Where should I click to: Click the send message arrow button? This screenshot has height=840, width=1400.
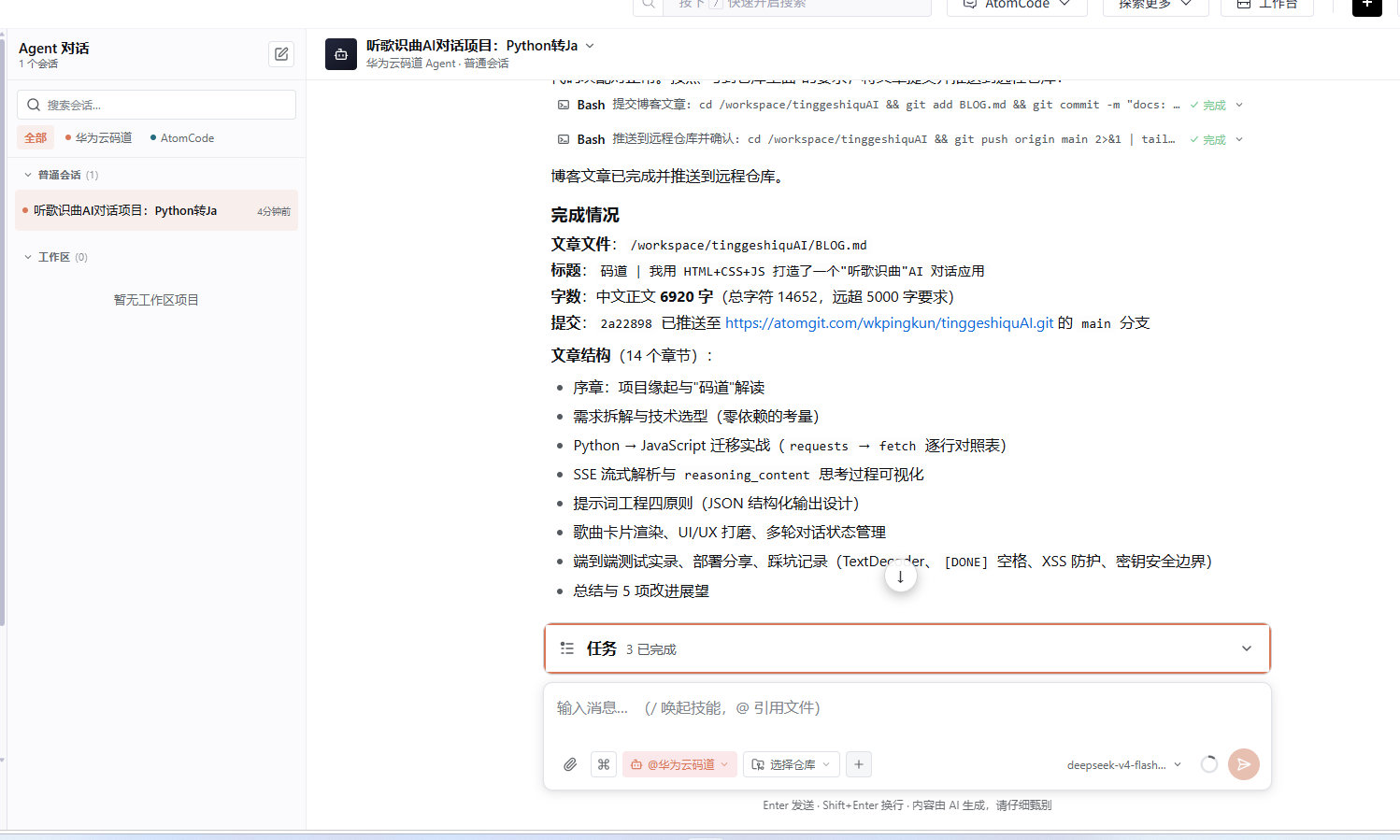(x=1244, y=764)
